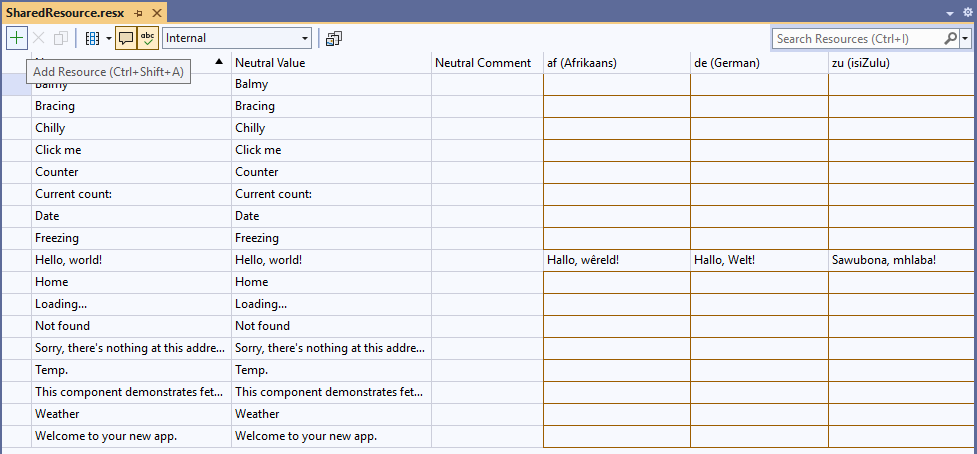Screen dimensions: 977x454
Task: Toggle the Show Comments speech bubble button
Action: 126,38
